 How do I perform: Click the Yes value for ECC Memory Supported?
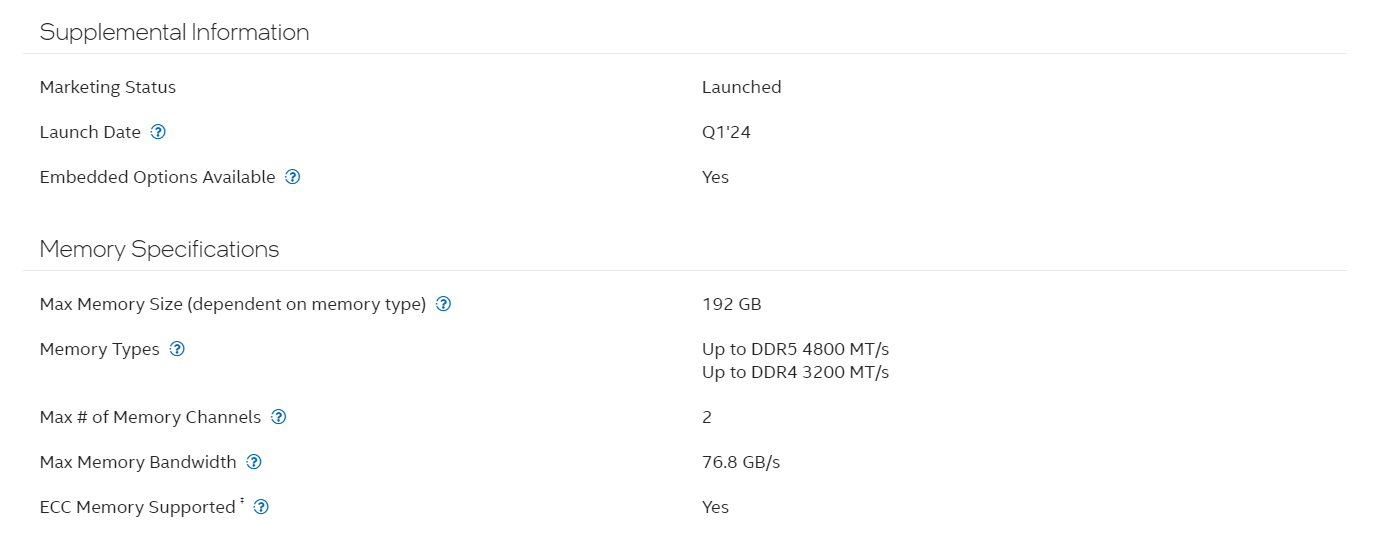tap(715, 507)
